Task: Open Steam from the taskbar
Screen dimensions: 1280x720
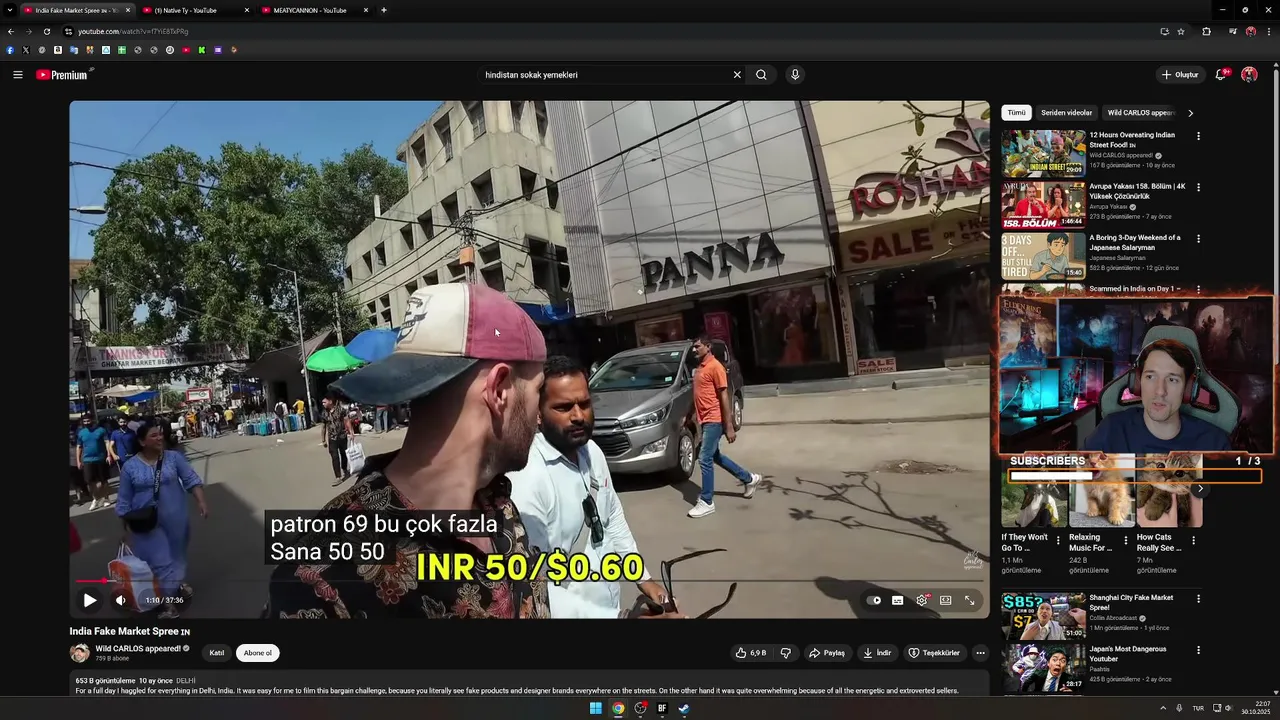Action: [684, 708]
